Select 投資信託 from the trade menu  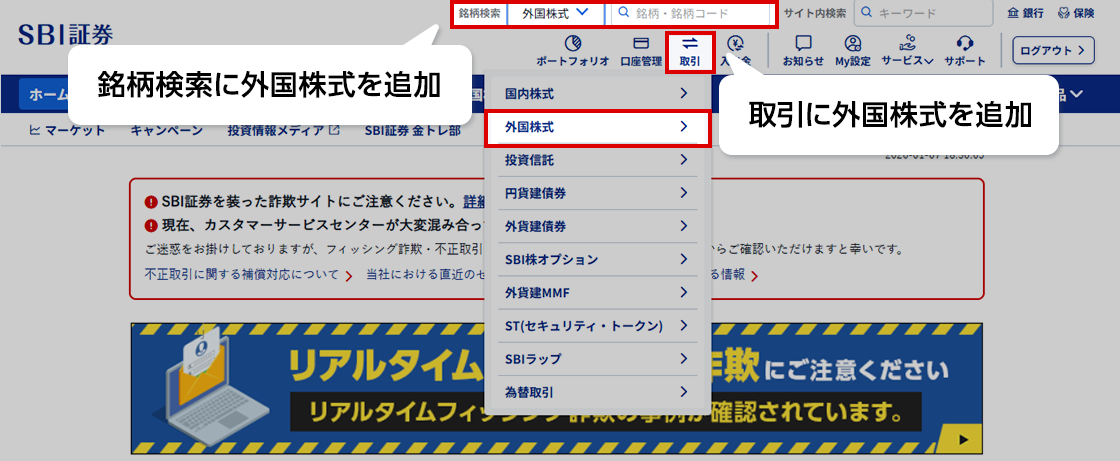(x=597, y=160)
